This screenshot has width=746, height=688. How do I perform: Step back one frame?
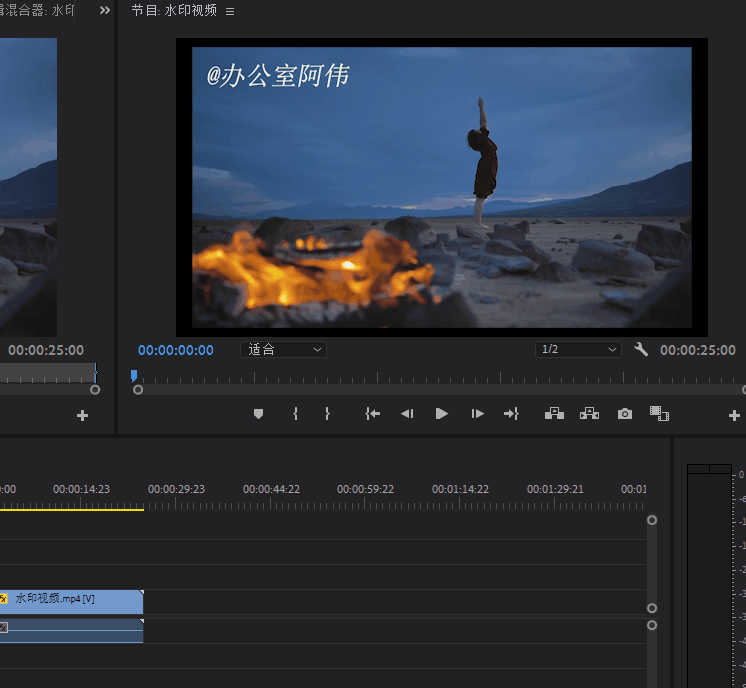click(x=407, y=414)
